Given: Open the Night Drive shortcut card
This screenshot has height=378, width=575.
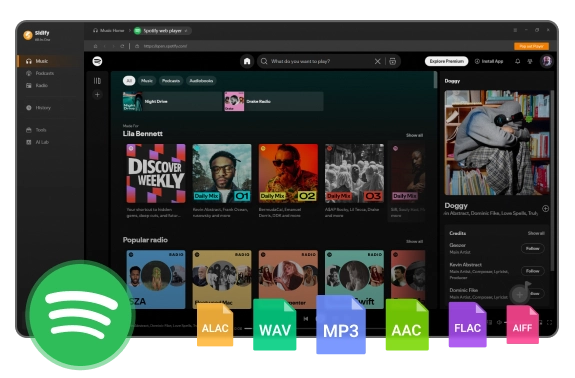Looking at the screenshot, I should [x=172, y=101].
